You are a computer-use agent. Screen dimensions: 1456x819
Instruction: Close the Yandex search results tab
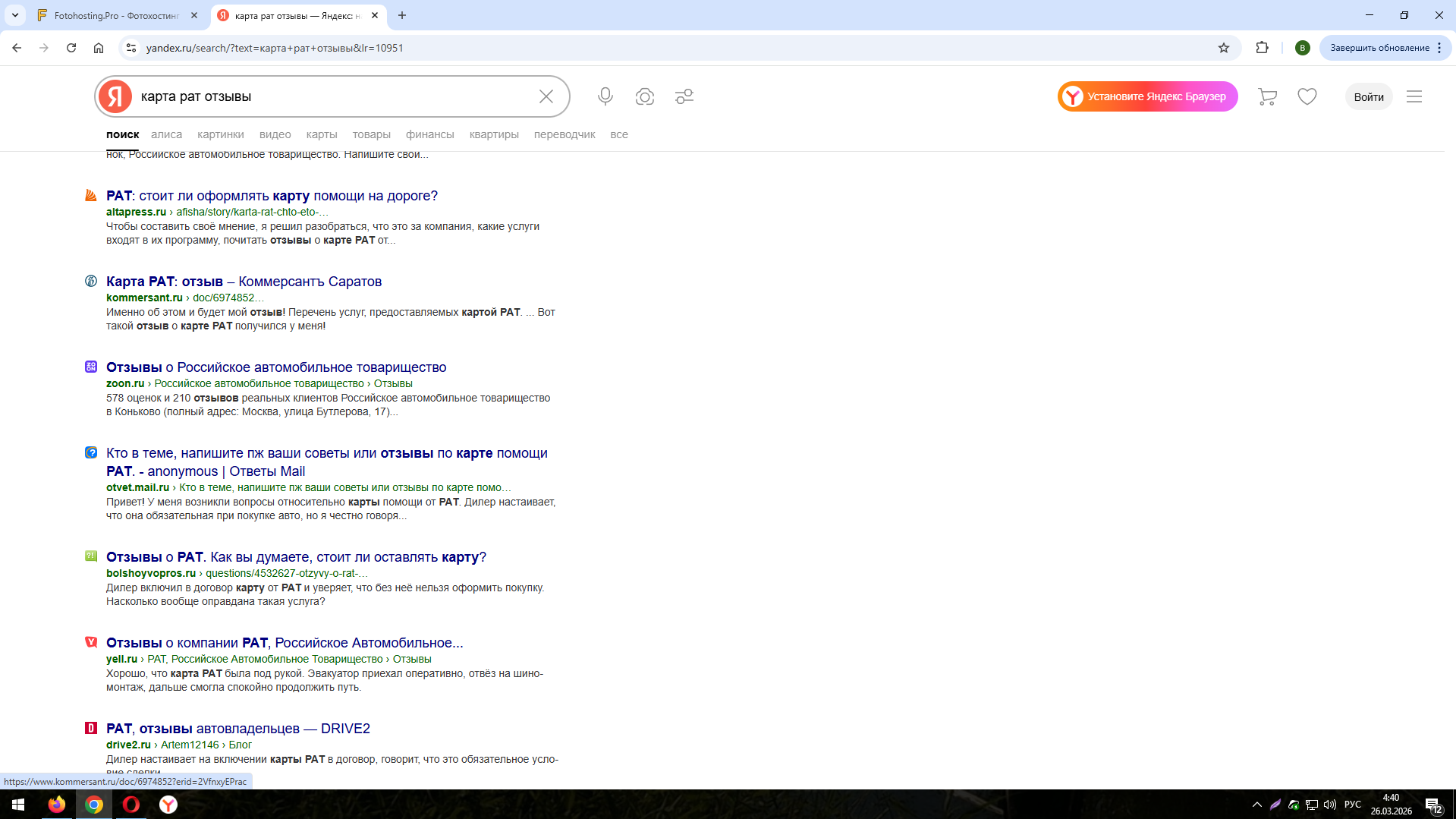[375, 15]
